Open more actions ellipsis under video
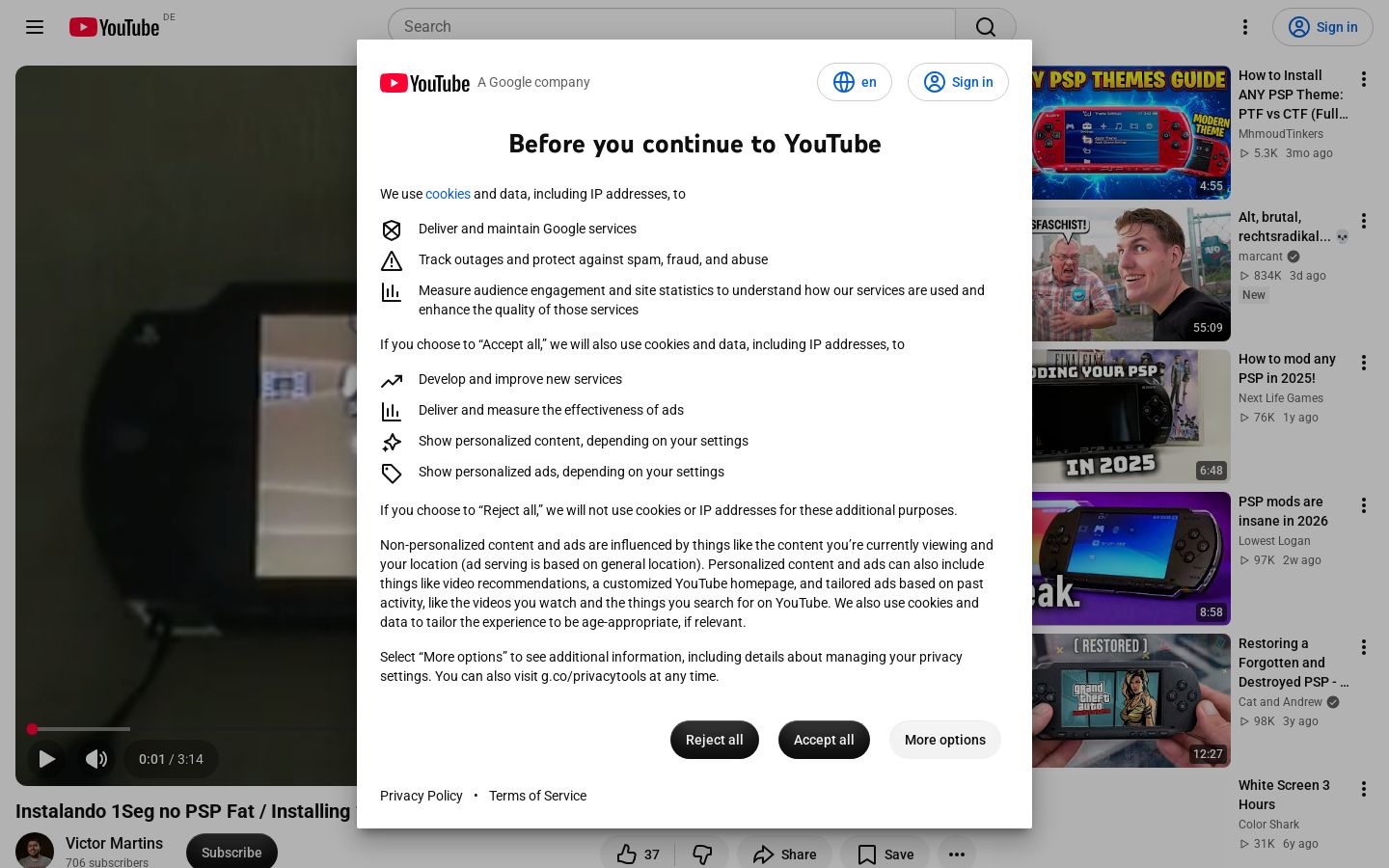 957,854
